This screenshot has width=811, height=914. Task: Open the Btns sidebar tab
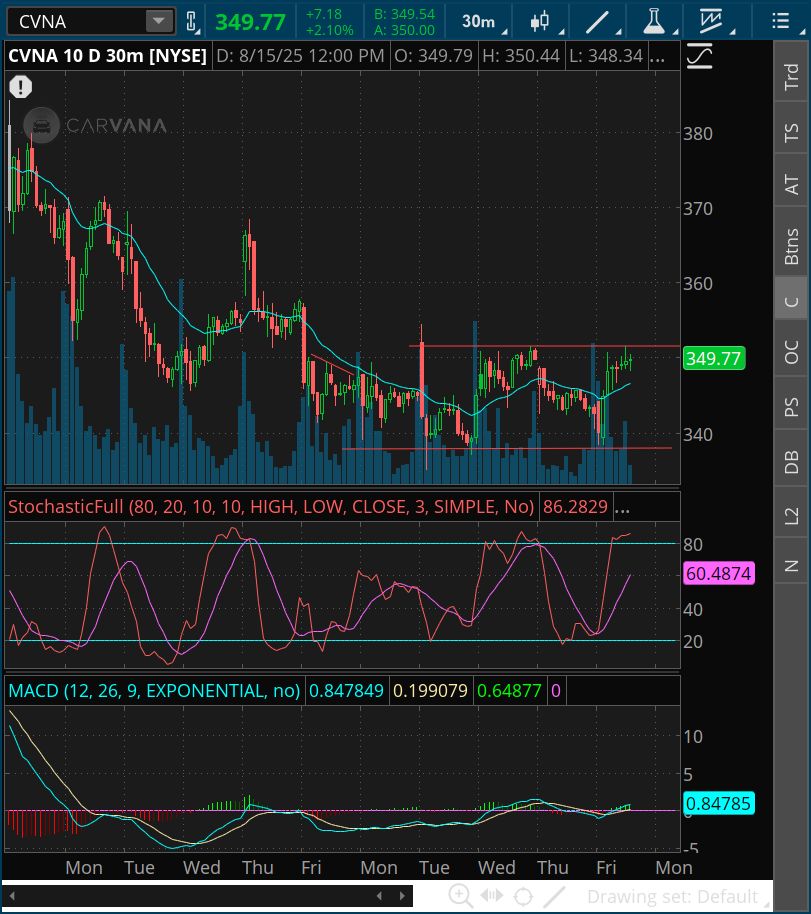pyautogui.click(x=792, y=245)
